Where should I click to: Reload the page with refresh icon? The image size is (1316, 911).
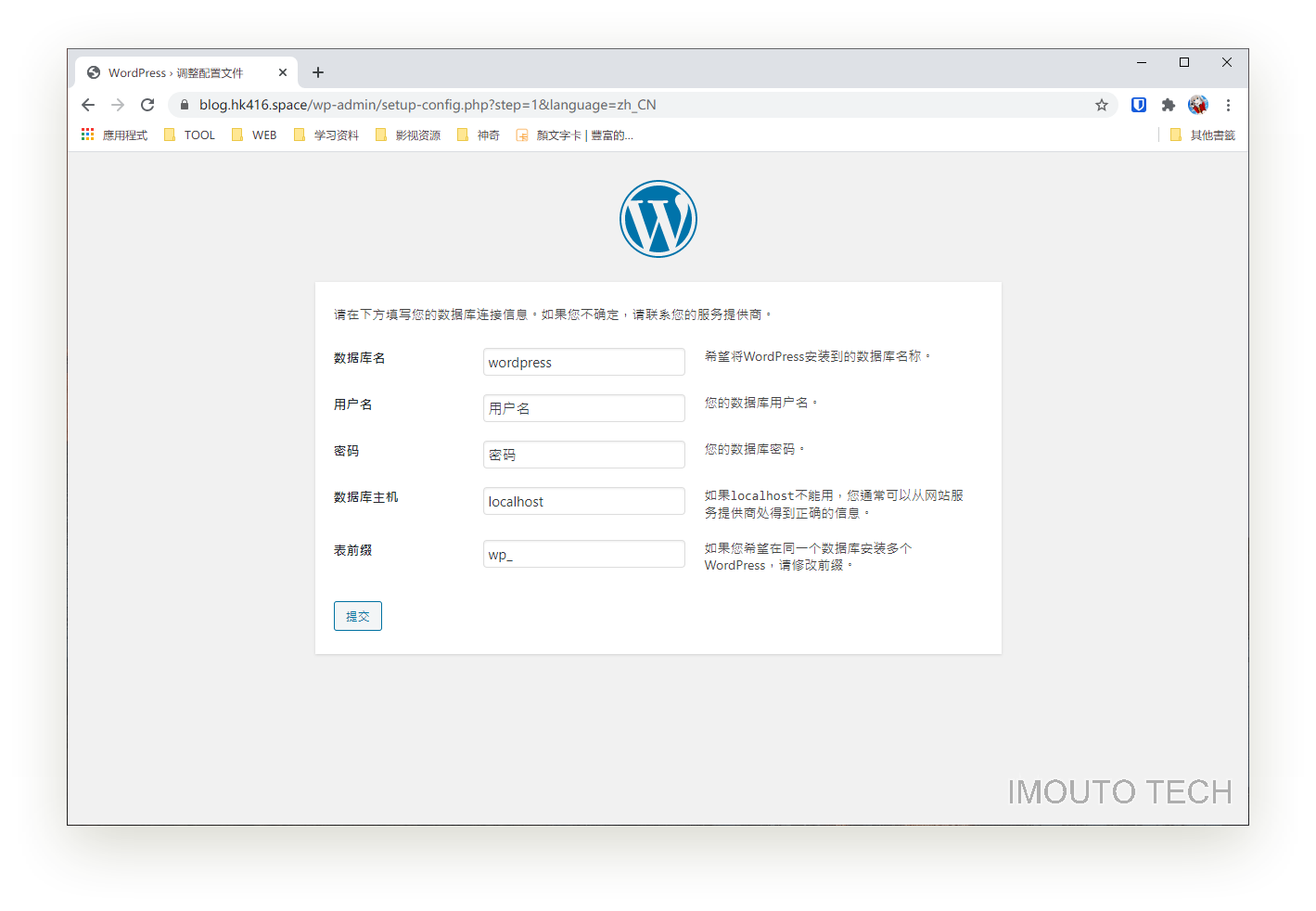pyautogui.click(x=147, y=105)
